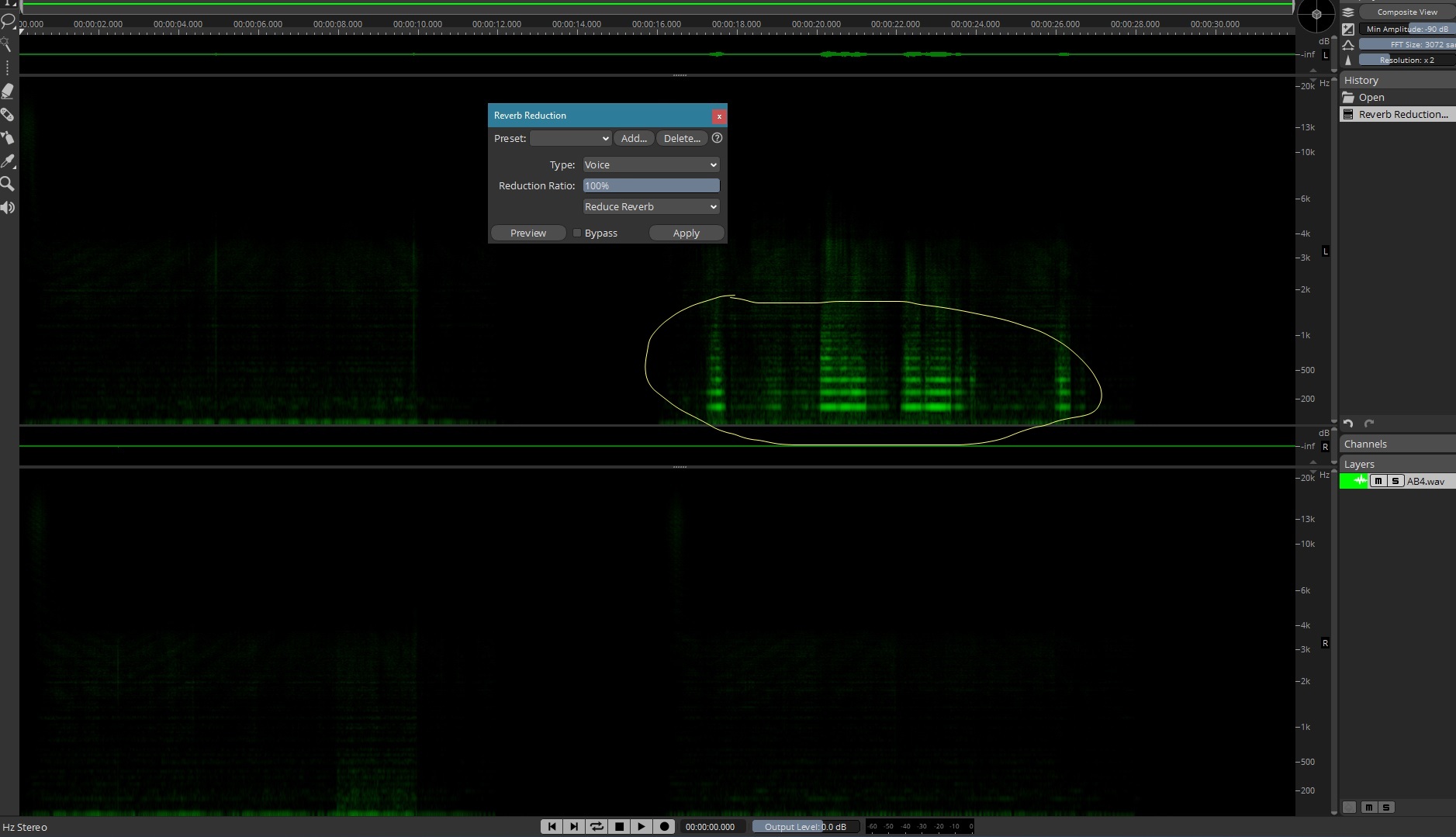Click the Hz Stereo status text
Screen dimensions: 1456x837
coord(25,828)
